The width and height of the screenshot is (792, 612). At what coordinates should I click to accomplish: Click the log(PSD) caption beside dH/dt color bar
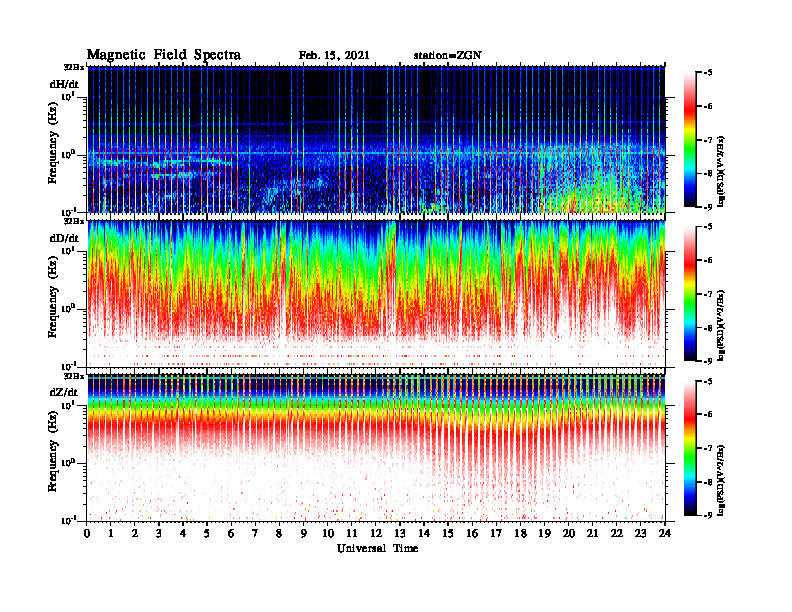tap(722, 171)
